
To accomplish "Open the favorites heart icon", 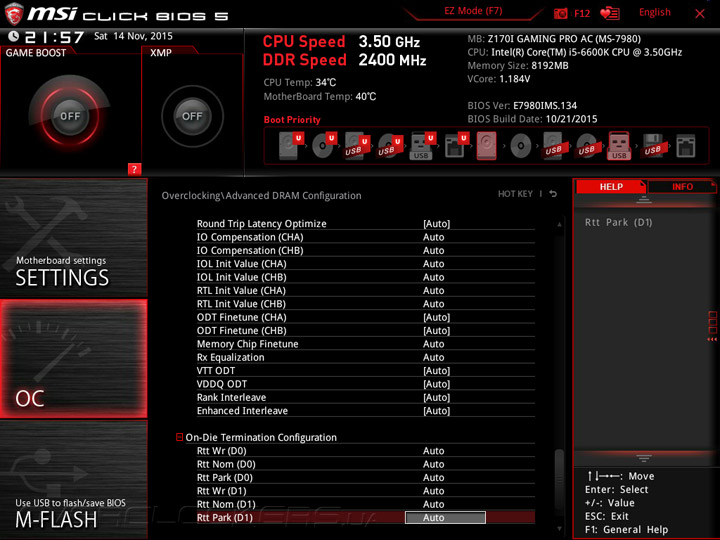I will point(609,13).
